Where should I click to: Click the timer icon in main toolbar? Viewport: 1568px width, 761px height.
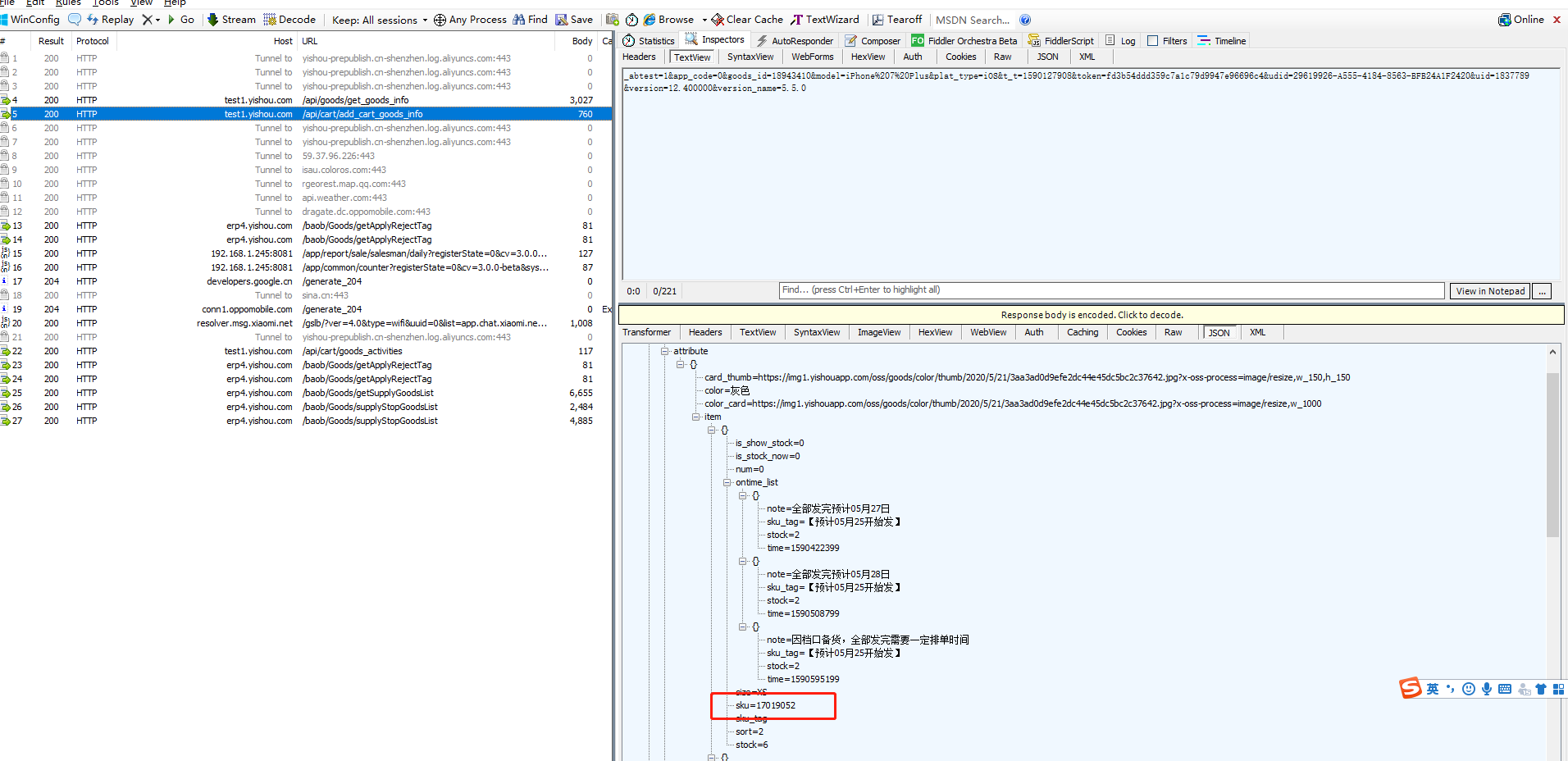click(631, 20)
